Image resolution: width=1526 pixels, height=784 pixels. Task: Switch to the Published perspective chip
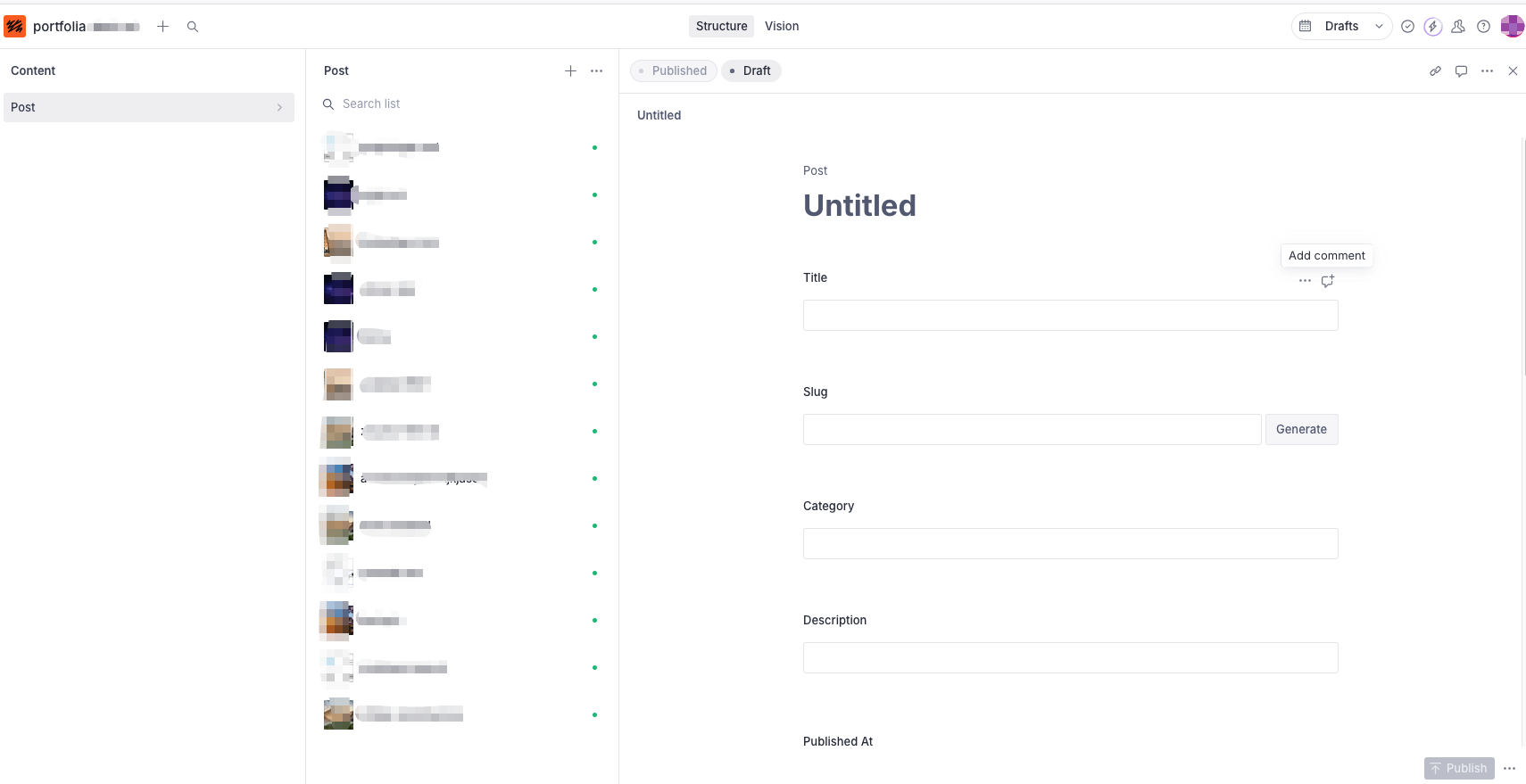(673, 71)
